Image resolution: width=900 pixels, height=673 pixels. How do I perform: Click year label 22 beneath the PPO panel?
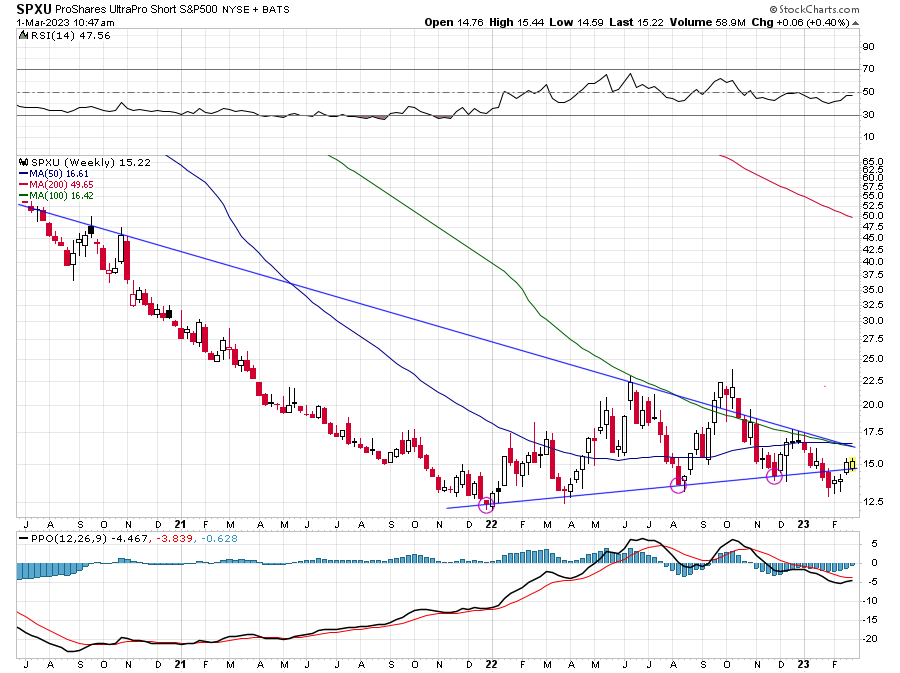[491, 664]
